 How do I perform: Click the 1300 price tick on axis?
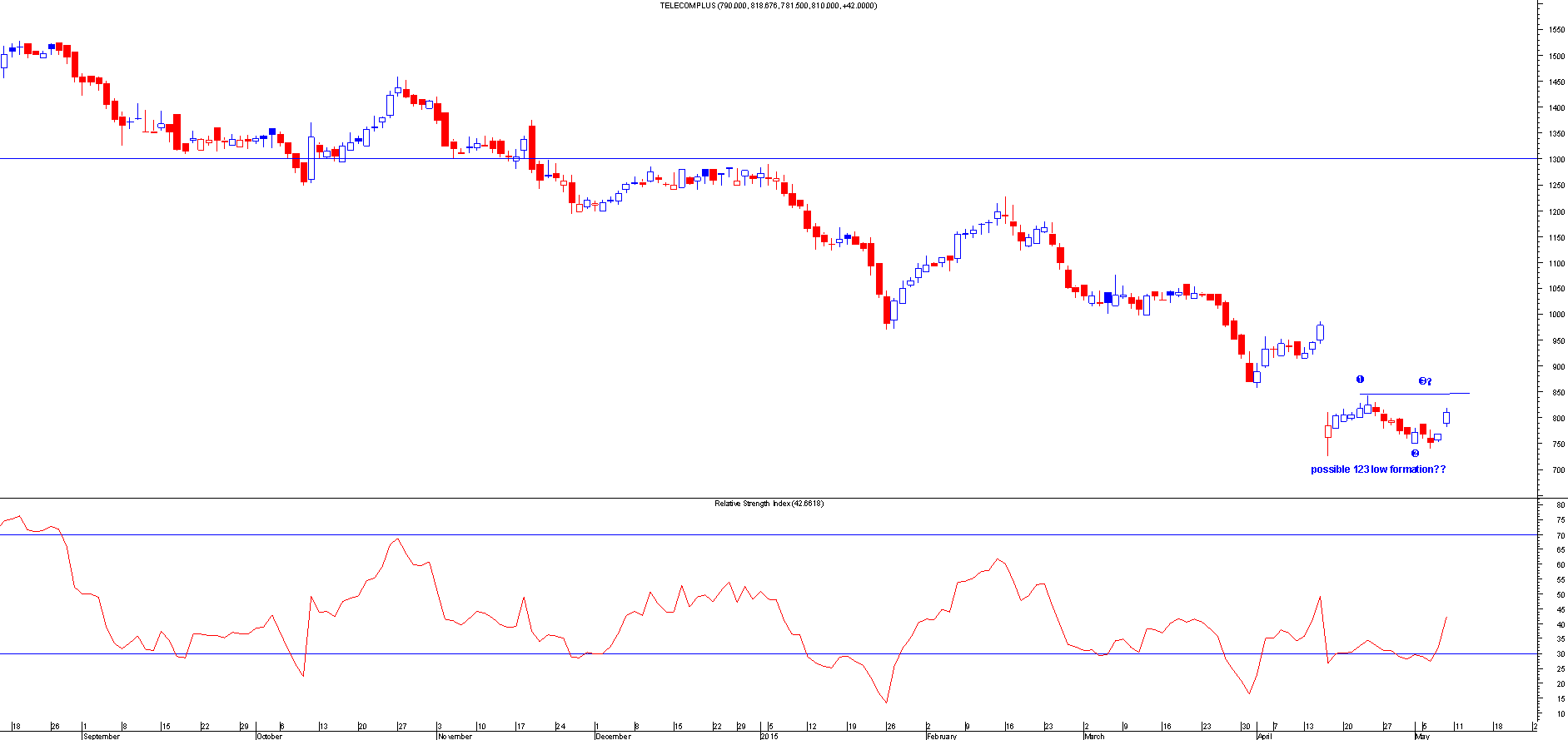click(x=1556, y=160)
